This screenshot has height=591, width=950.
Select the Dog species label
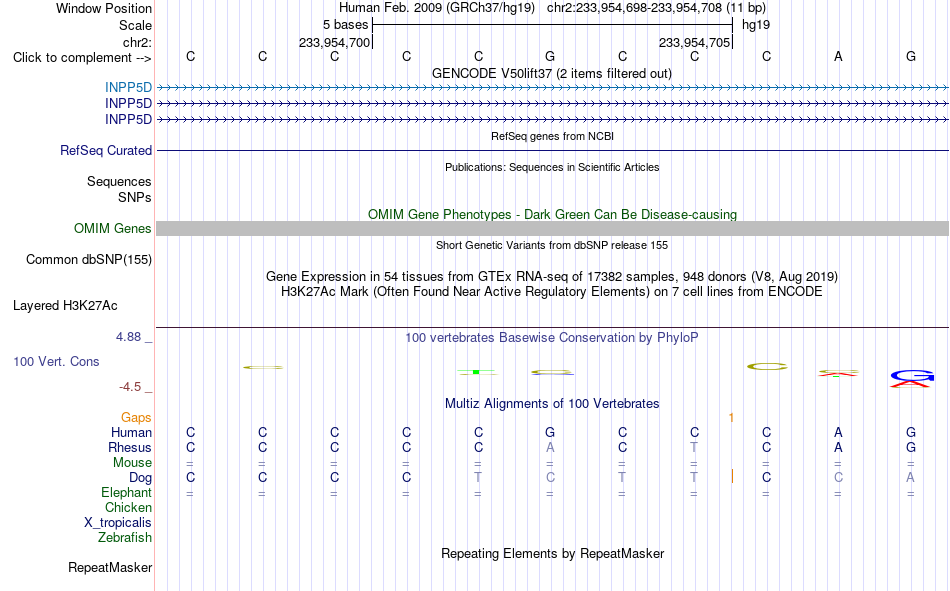click(140, 478)
